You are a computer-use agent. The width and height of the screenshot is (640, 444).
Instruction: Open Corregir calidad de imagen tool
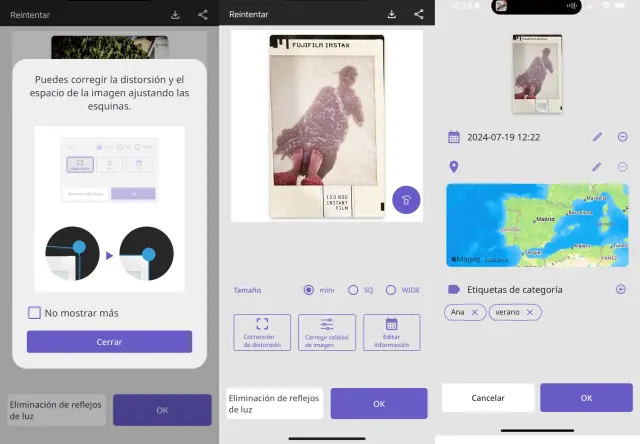327,332
